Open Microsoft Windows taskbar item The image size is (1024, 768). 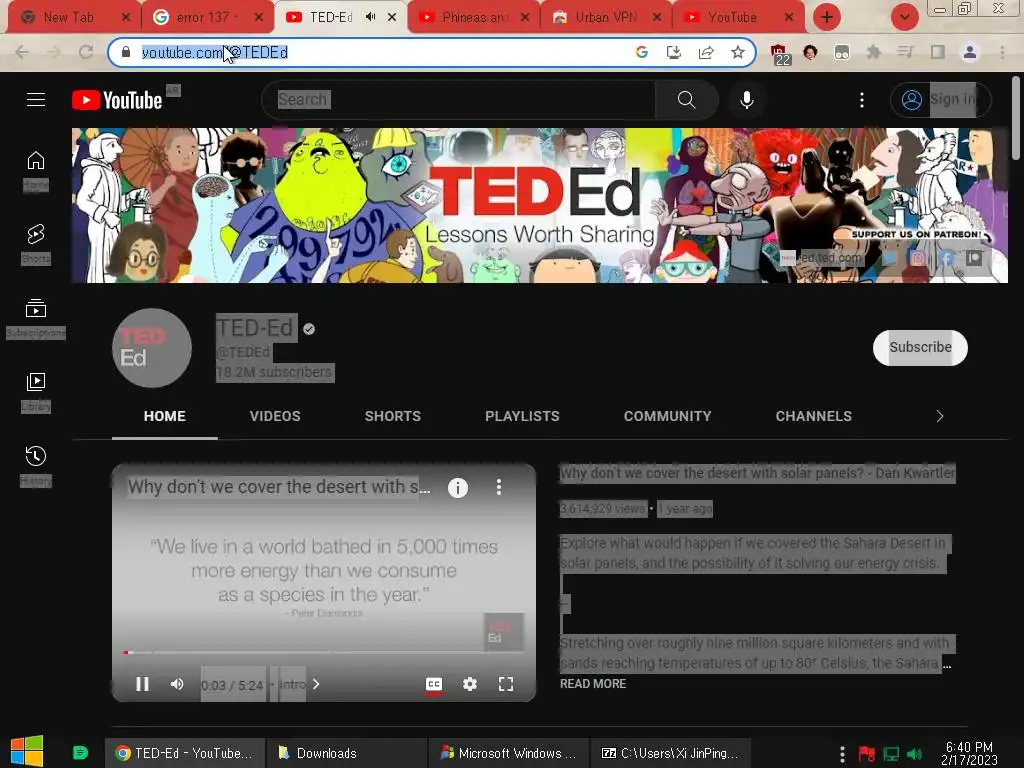point(508,753)
